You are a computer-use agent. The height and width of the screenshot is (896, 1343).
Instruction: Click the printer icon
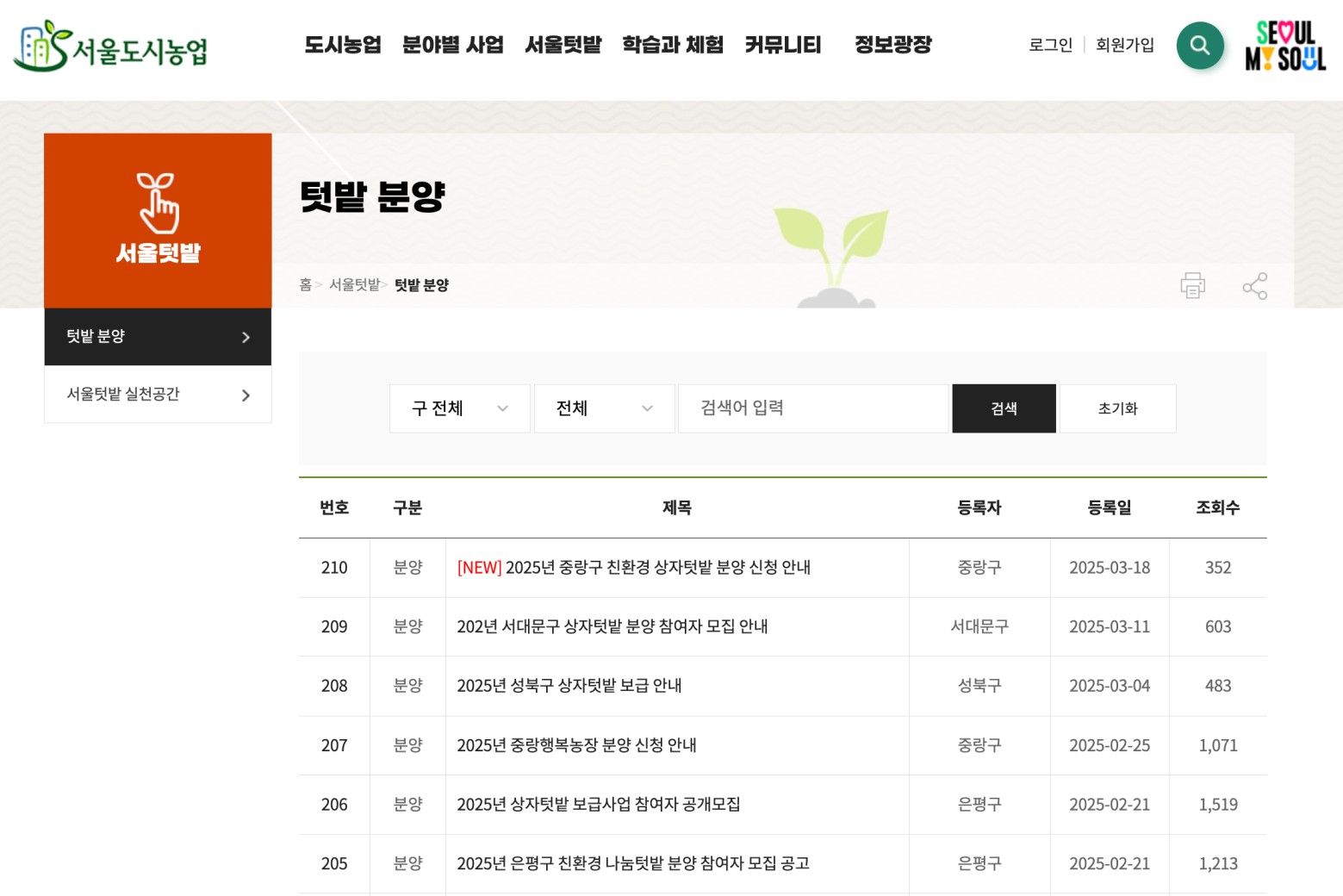point(1192,285)
